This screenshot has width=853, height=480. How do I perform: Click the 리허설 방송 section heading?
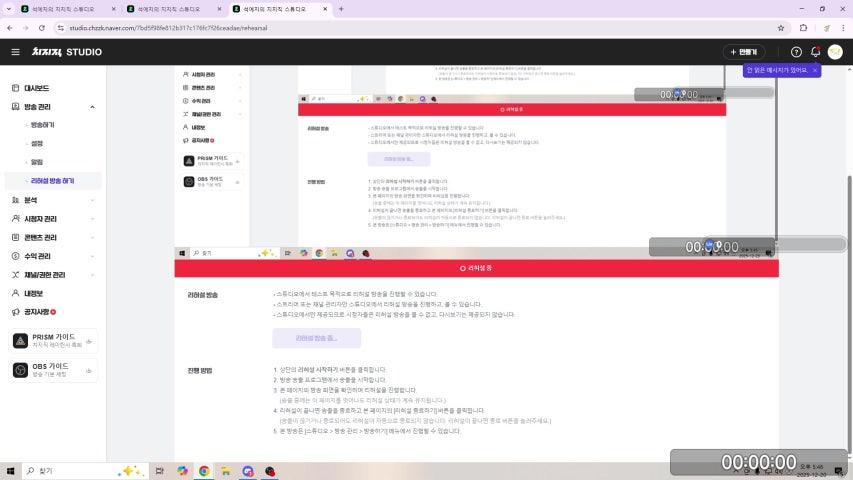coord(202,295)
